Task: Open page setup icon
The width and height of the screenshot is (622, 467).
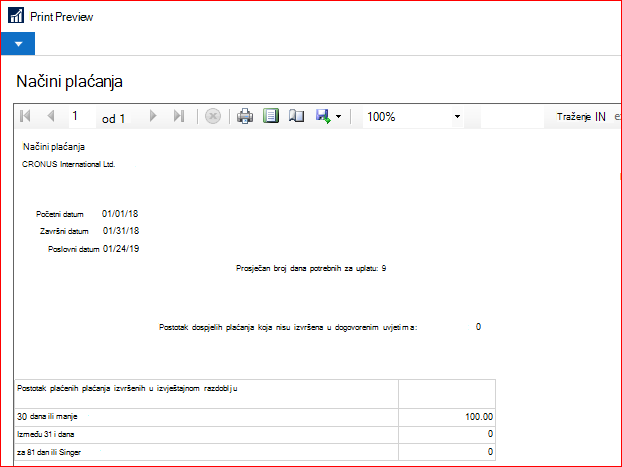Action: tap(296, 116)
